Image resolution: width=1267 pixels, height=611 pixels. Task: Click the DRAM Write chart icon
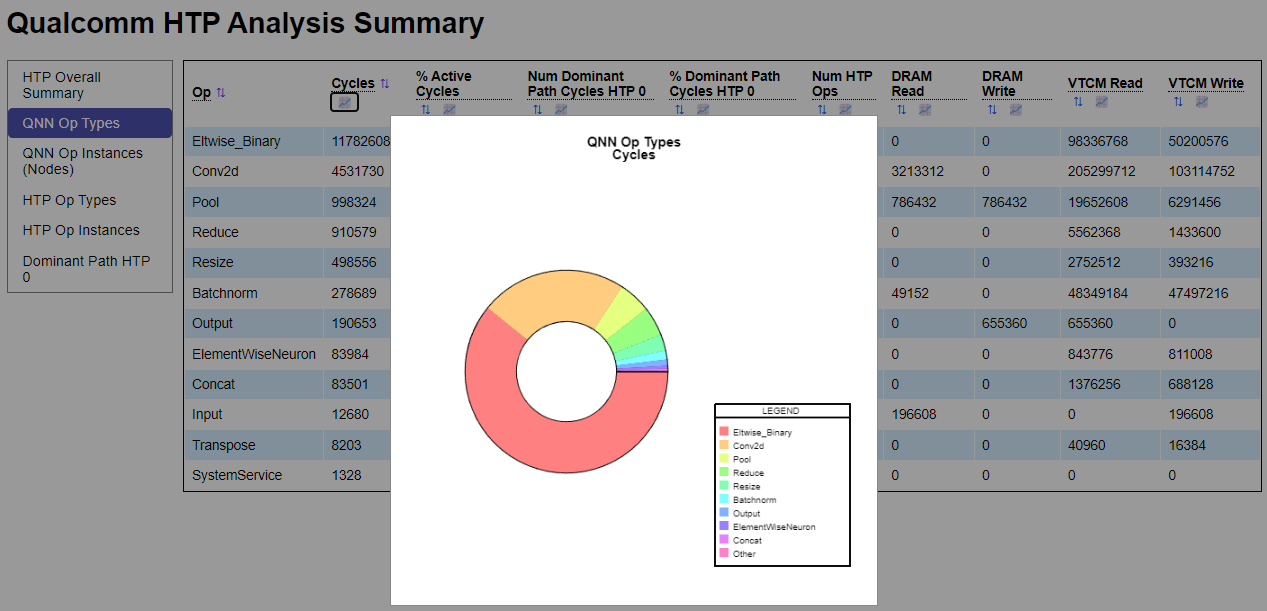pyautogui.click(x=1014, y=110)
